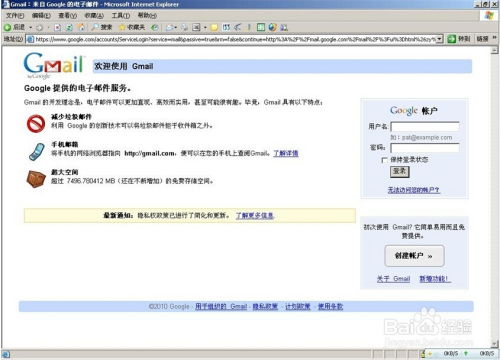
Task: Click the Edit page toolbar icon
Action: point(196,28)
